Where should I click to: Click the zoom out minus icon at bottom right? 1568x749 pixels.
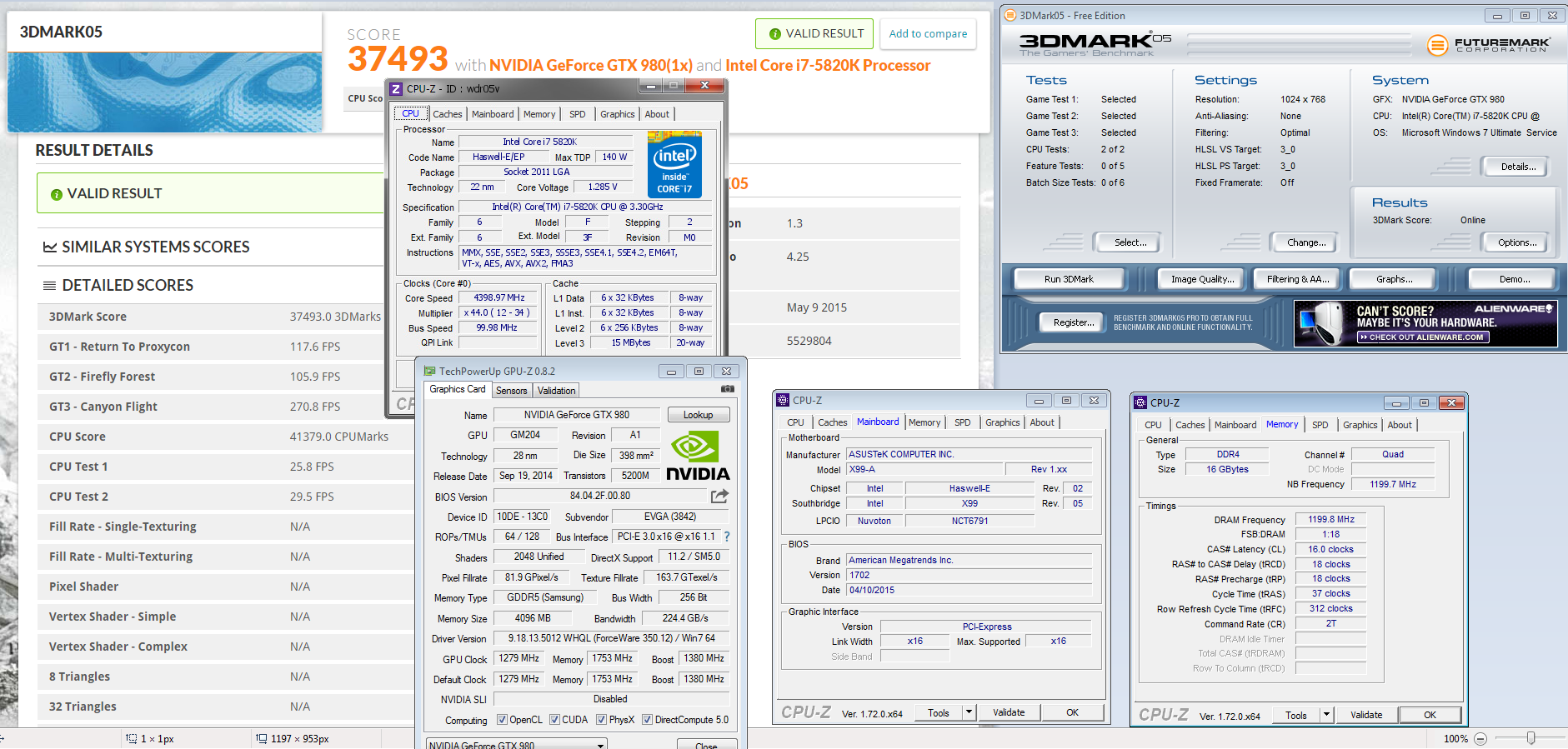[x=1480, y=738]
